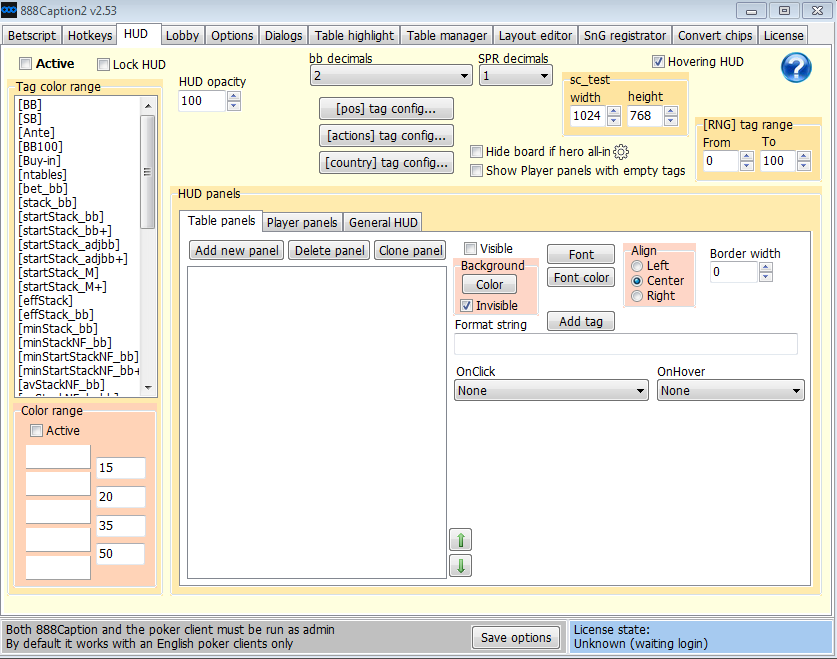
Task: Enable Hide board if hero all-in
Action: (x=476, y=152)
